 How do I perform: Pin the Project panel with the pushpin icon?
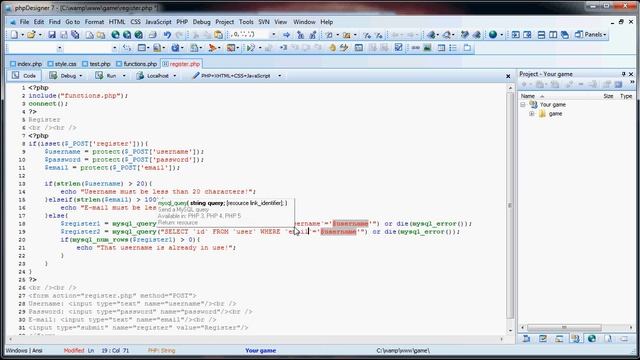click(623, 74)
